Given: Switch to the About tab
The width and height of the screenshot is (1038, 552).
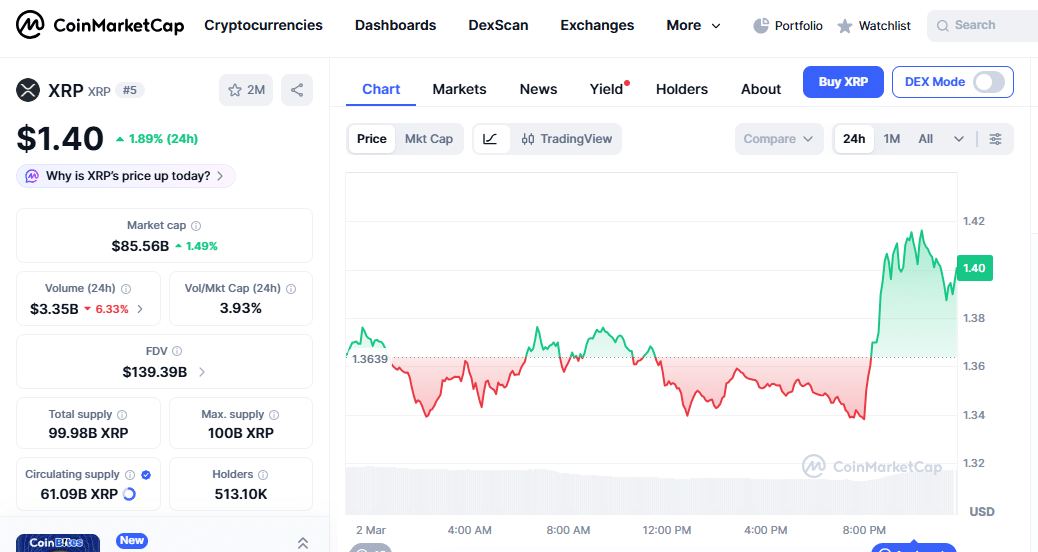Looking at the screenshot, I should [761, 89].
